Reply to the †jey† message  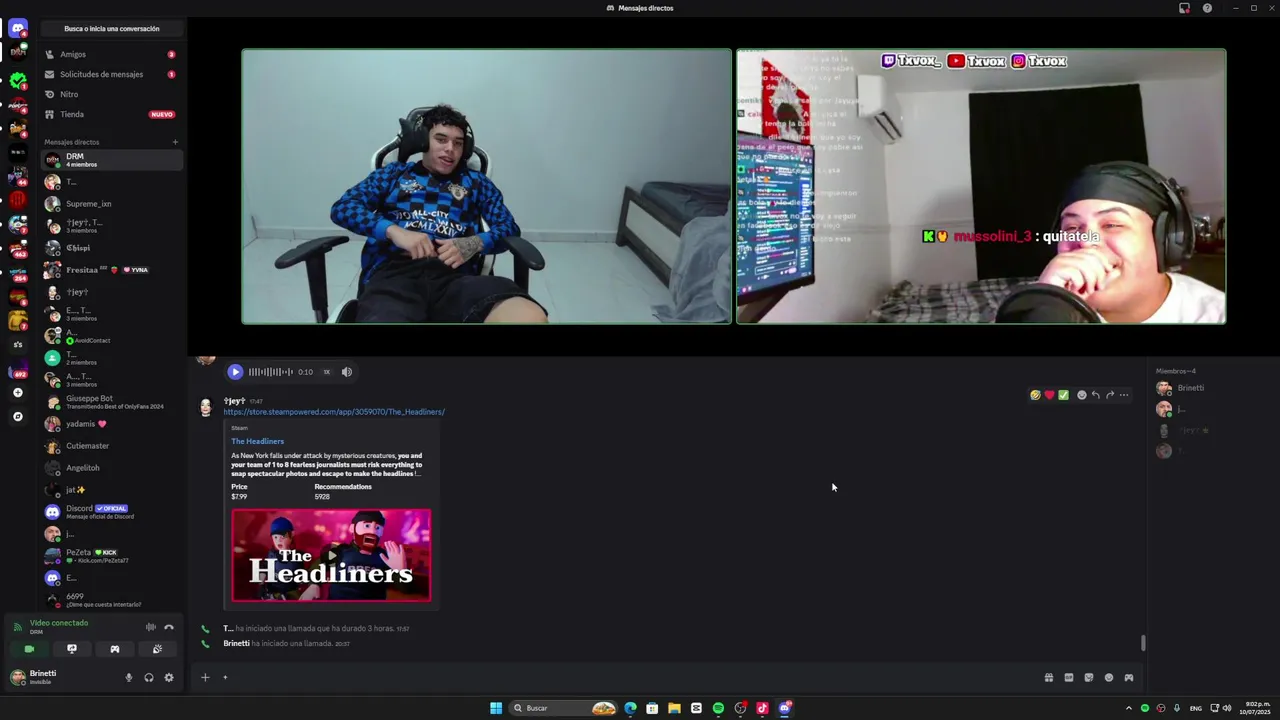click(1095, 395)
